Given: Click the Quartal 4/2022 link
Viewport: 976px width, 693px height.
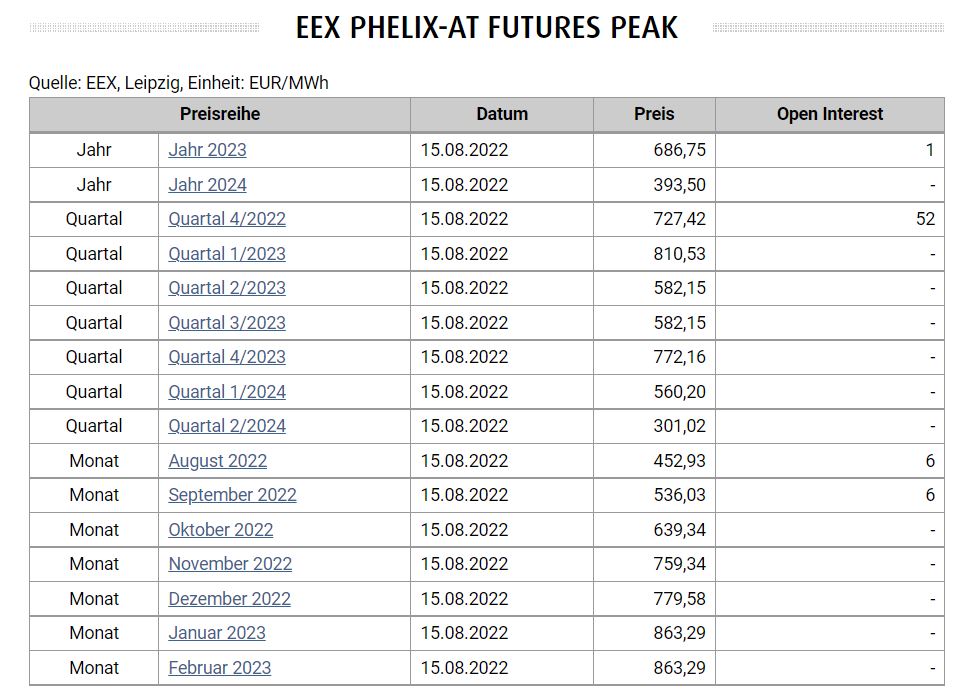Looking at the screenshot, I should pos(227,219).
